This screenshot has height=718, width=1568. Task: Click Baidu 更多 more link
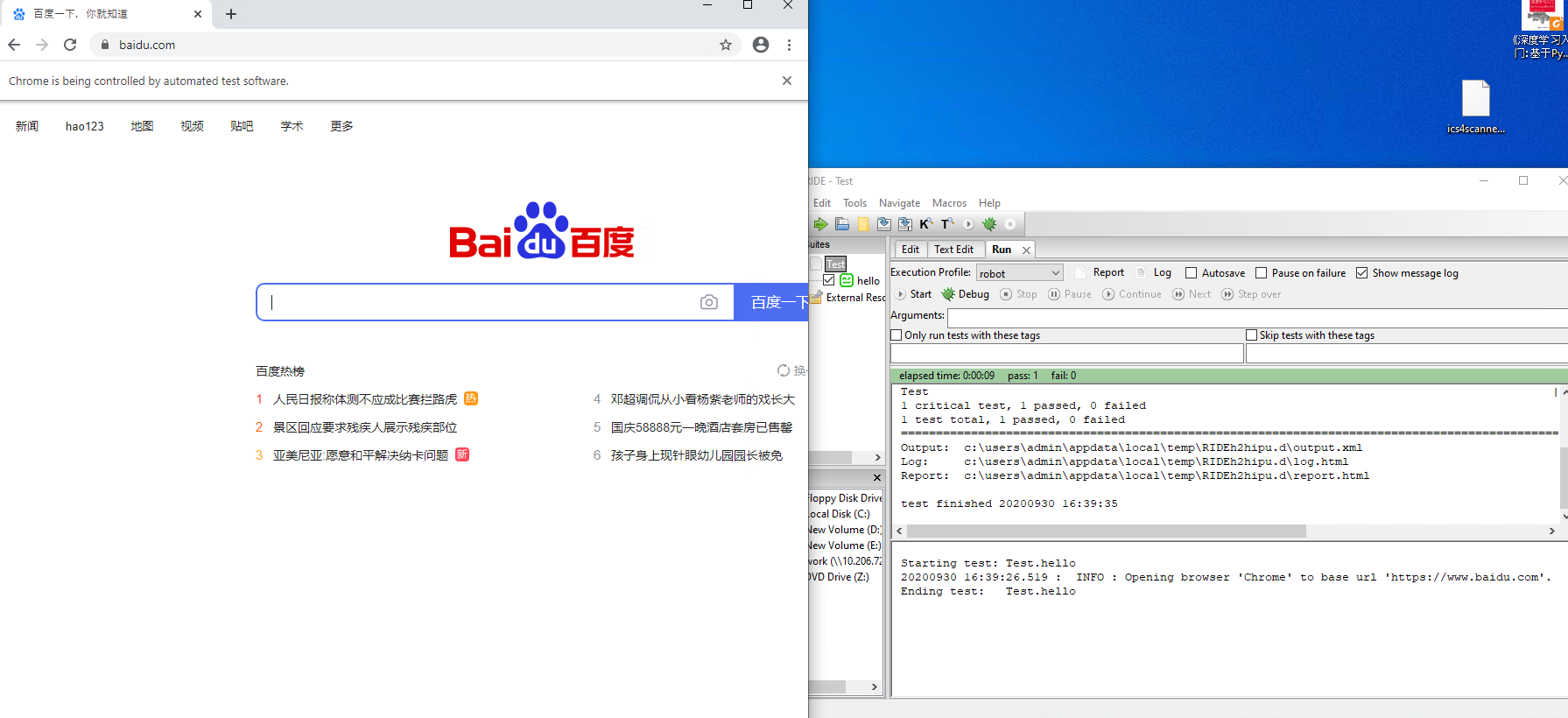pos(341,126)
